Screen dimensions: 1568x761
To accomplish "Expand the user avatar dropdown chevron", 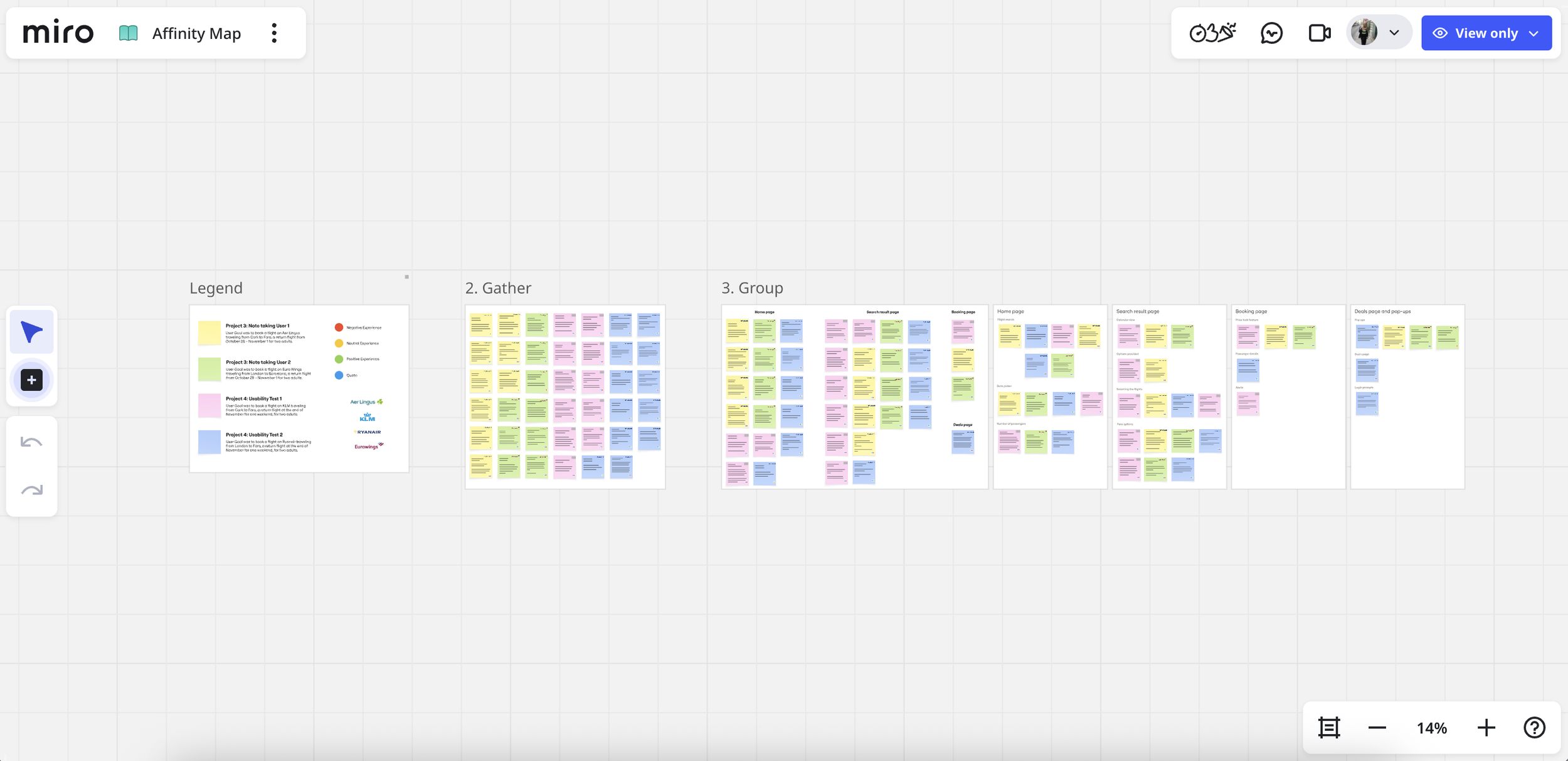I will [1394, 33].
